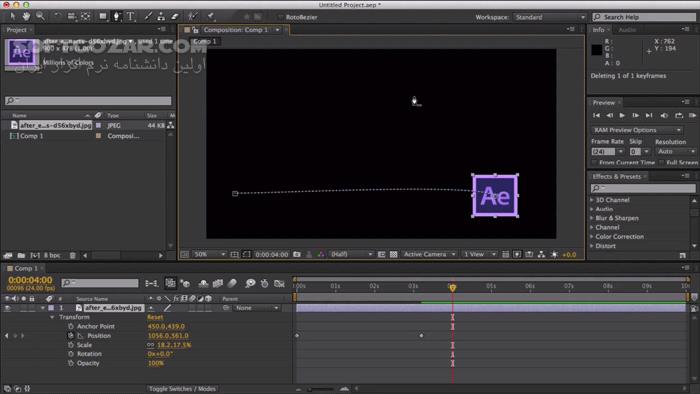Select the Hand tool
This screenshot has height=394, width=700.
pos(26,17)
